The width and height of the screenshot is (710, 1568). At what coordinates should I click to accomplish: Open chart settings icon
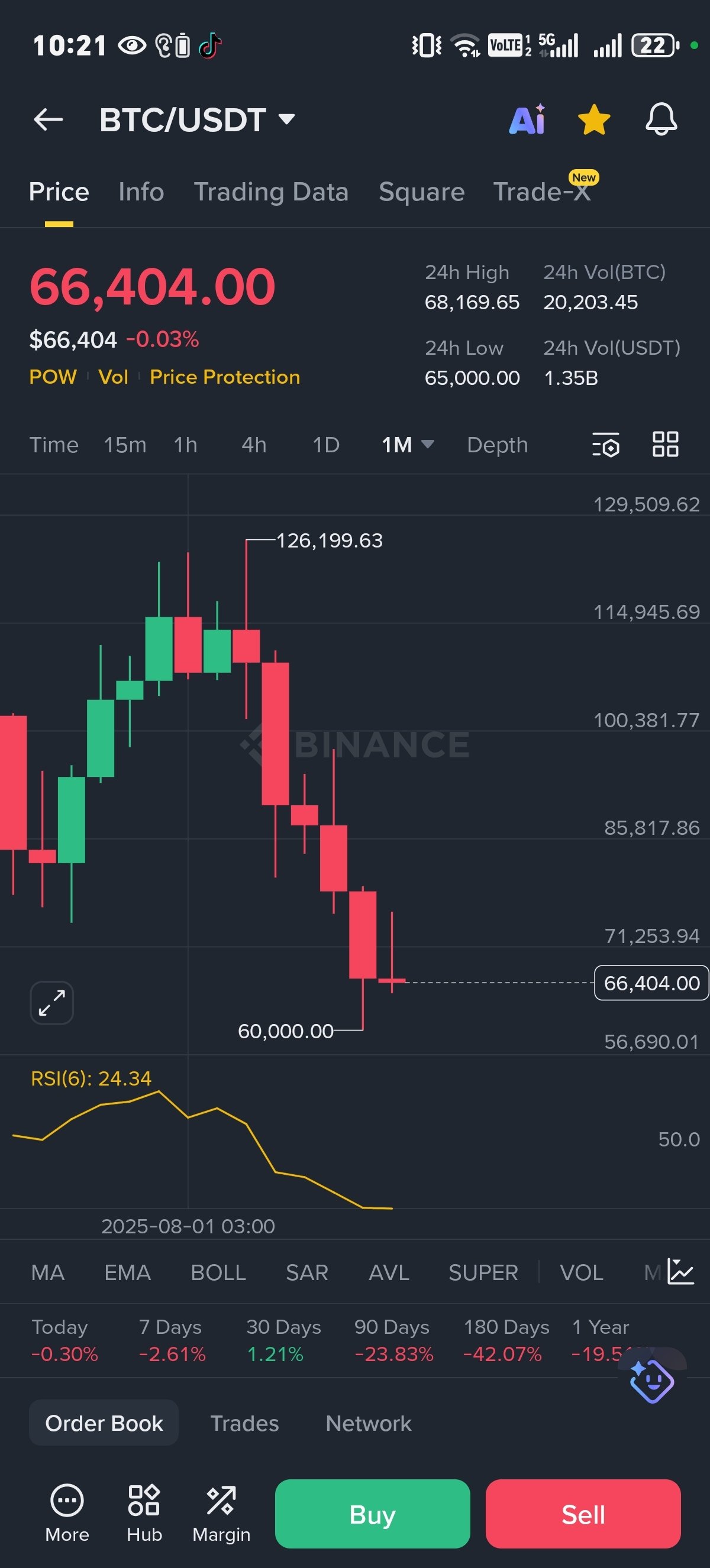click(606, 445)
